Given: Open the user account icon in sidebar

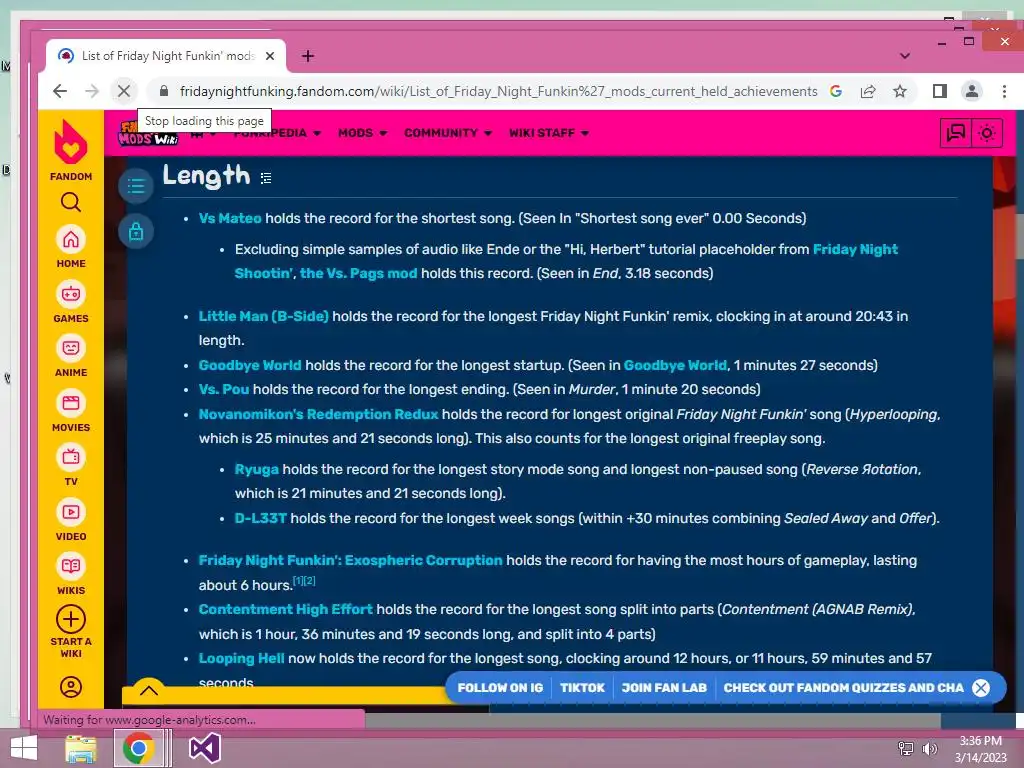Looking at the screenshot, I should coord(71,687).
